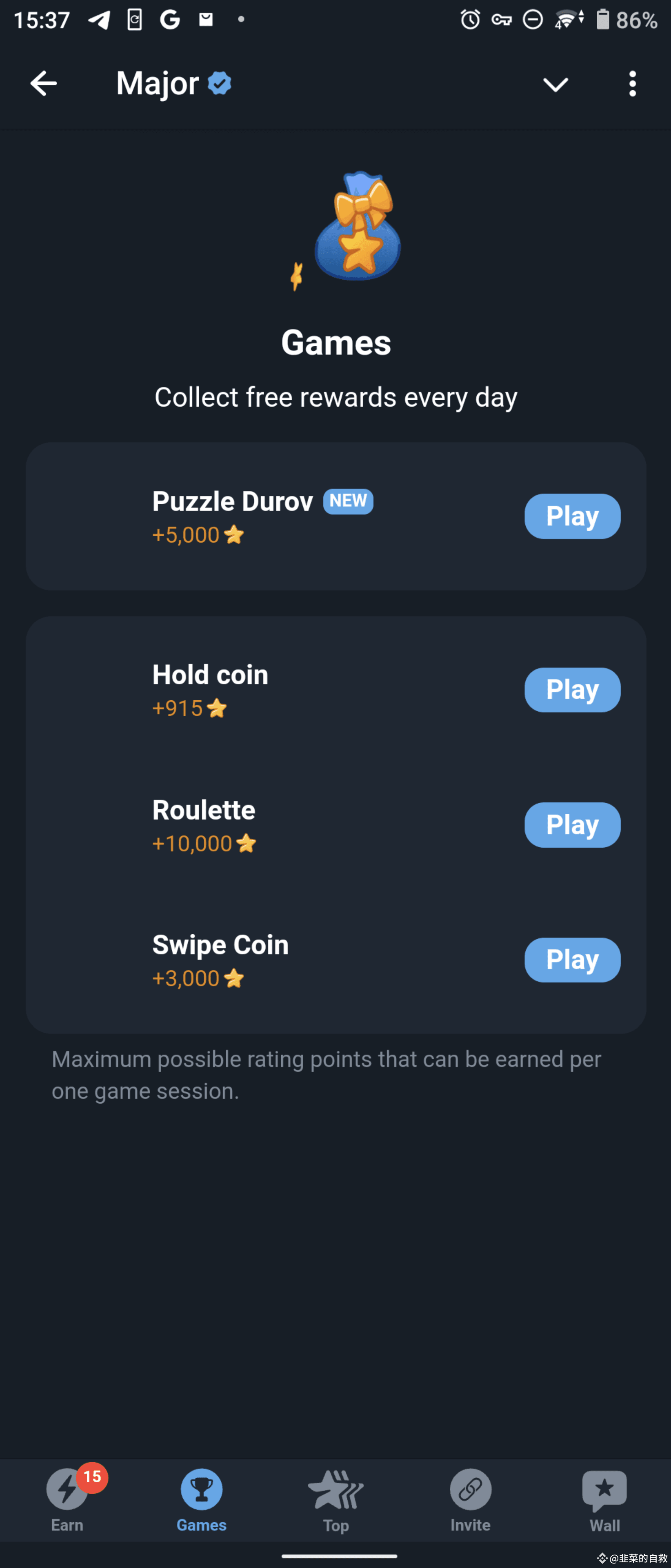Open the Earn tab lightning icon

click(67, 1489)
